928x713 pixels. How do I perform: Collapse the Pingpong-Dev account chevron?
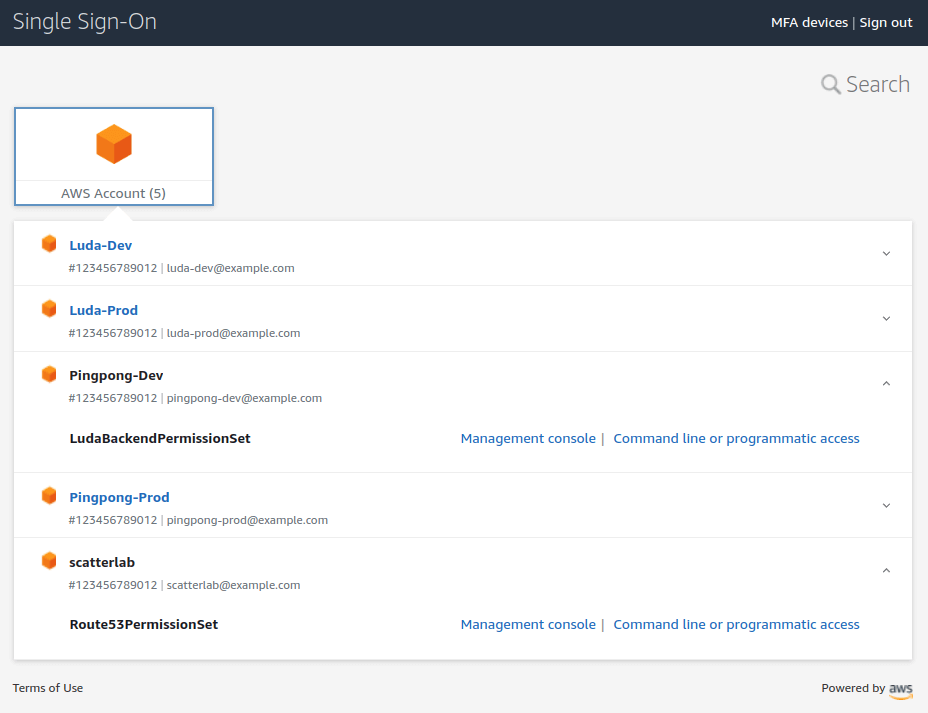coord(886,384)
